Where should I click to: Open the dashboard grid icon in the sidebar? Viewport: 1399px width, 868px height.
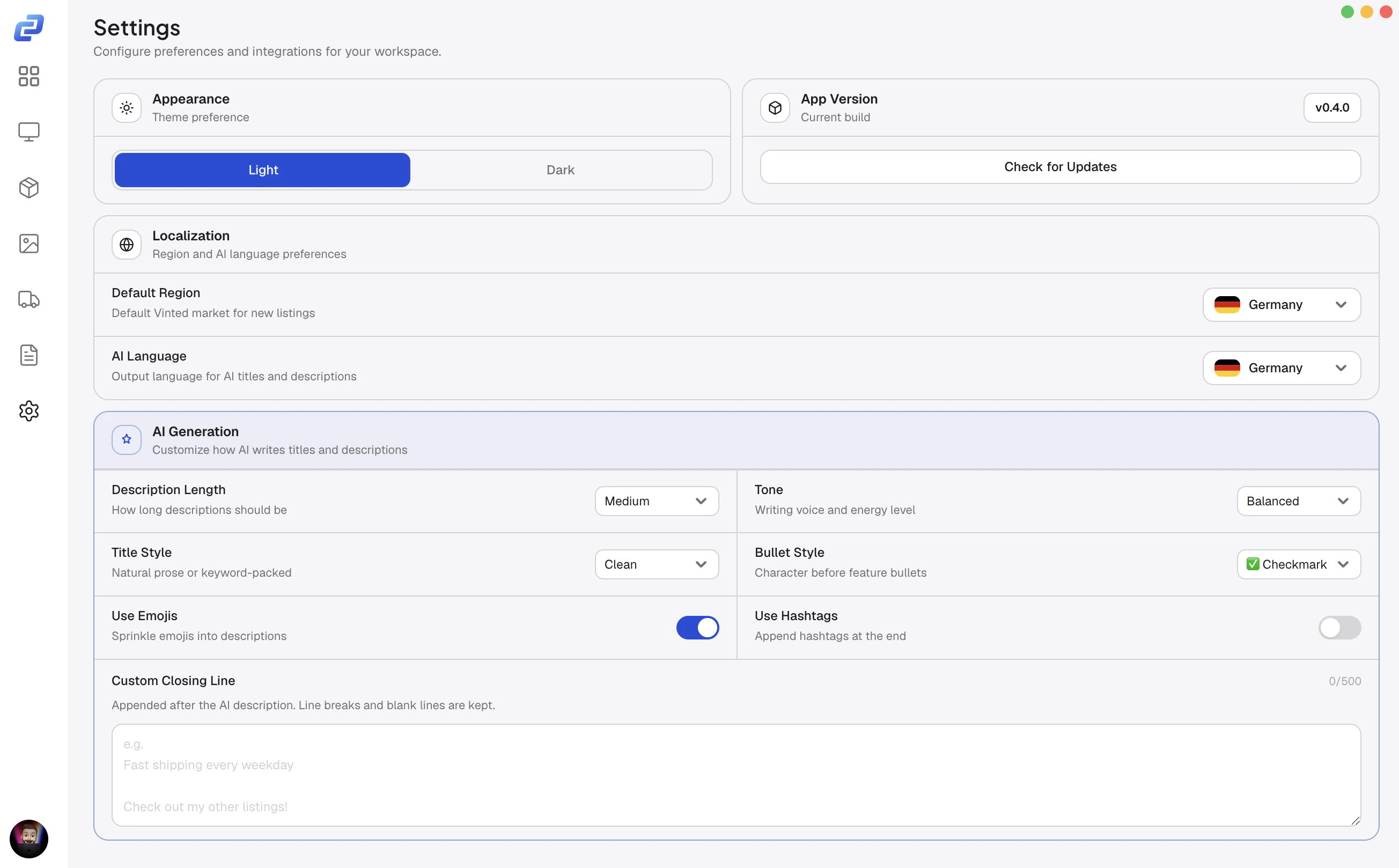[x=29, y=76]
